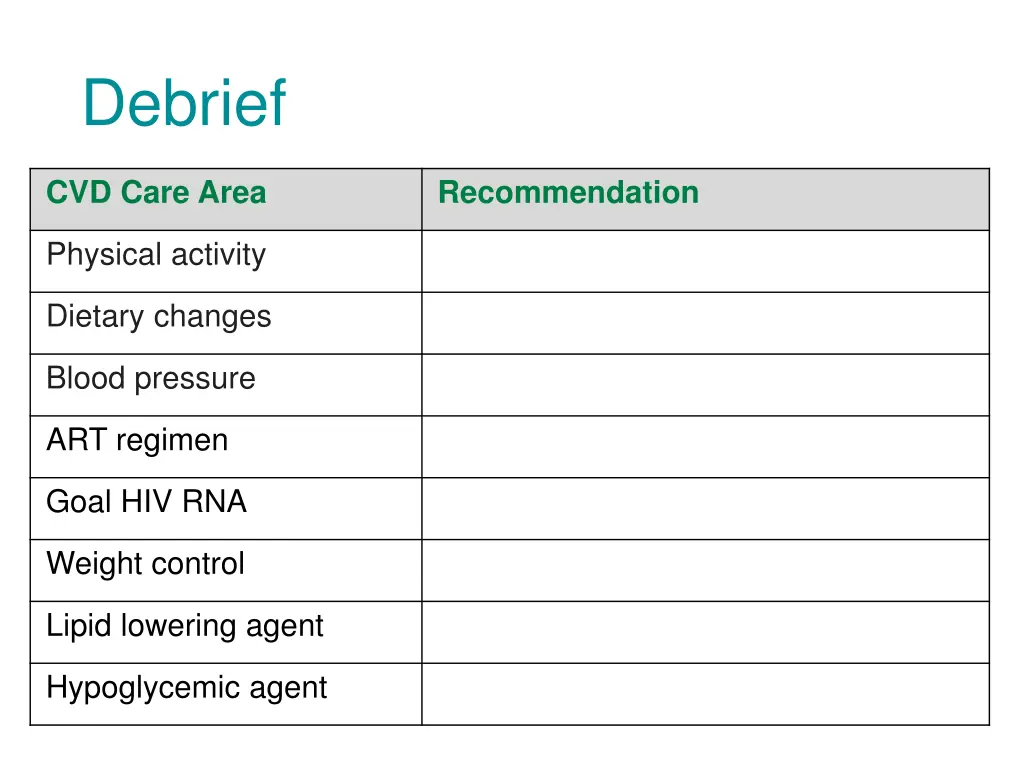
Task: Click the Weight control cell
Action: click(x=226, y=570)
